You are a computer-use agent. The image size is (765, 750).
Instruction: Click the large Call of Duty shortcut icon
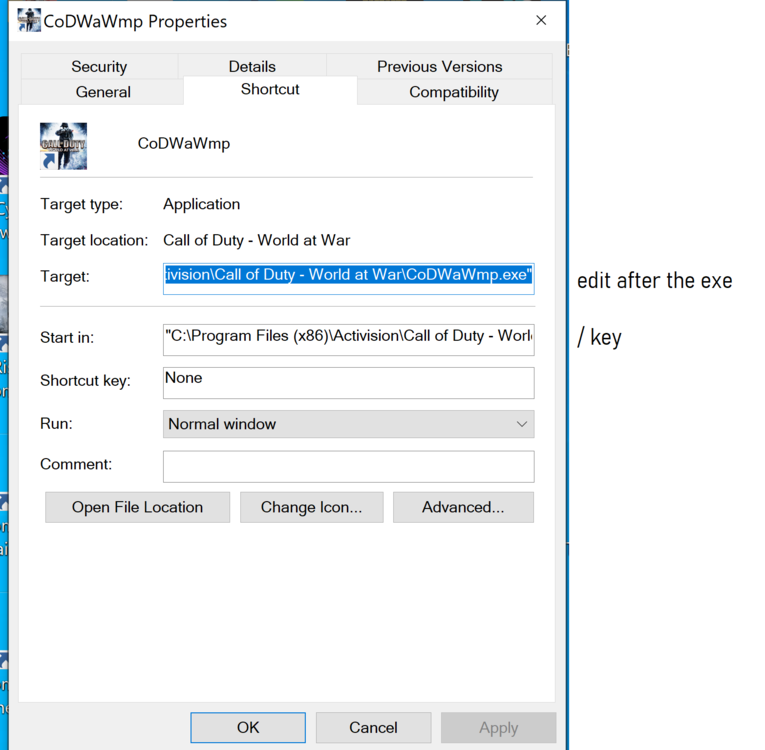[x=63, y=145]
